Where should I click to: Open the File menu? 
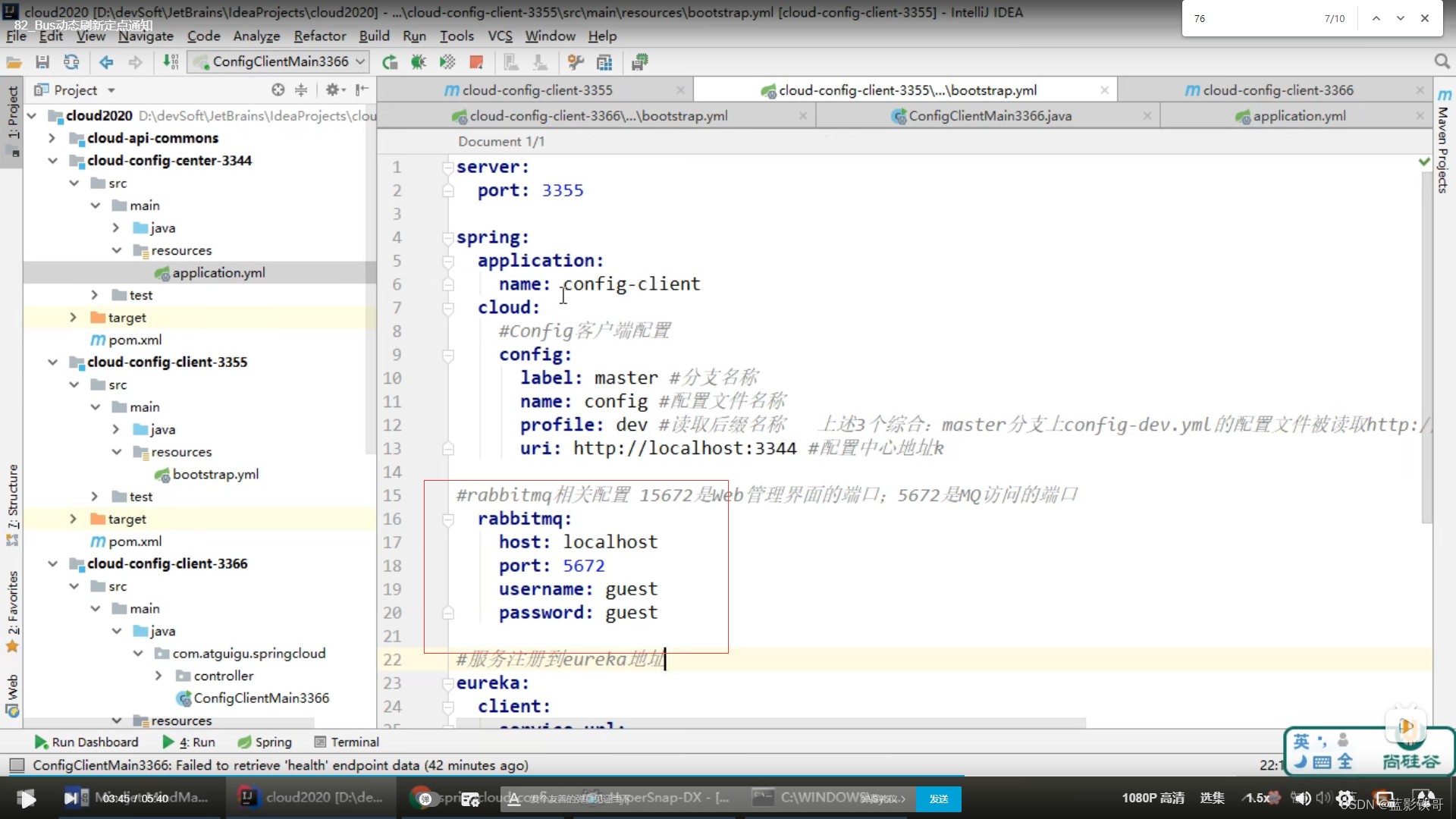point(16,36)
